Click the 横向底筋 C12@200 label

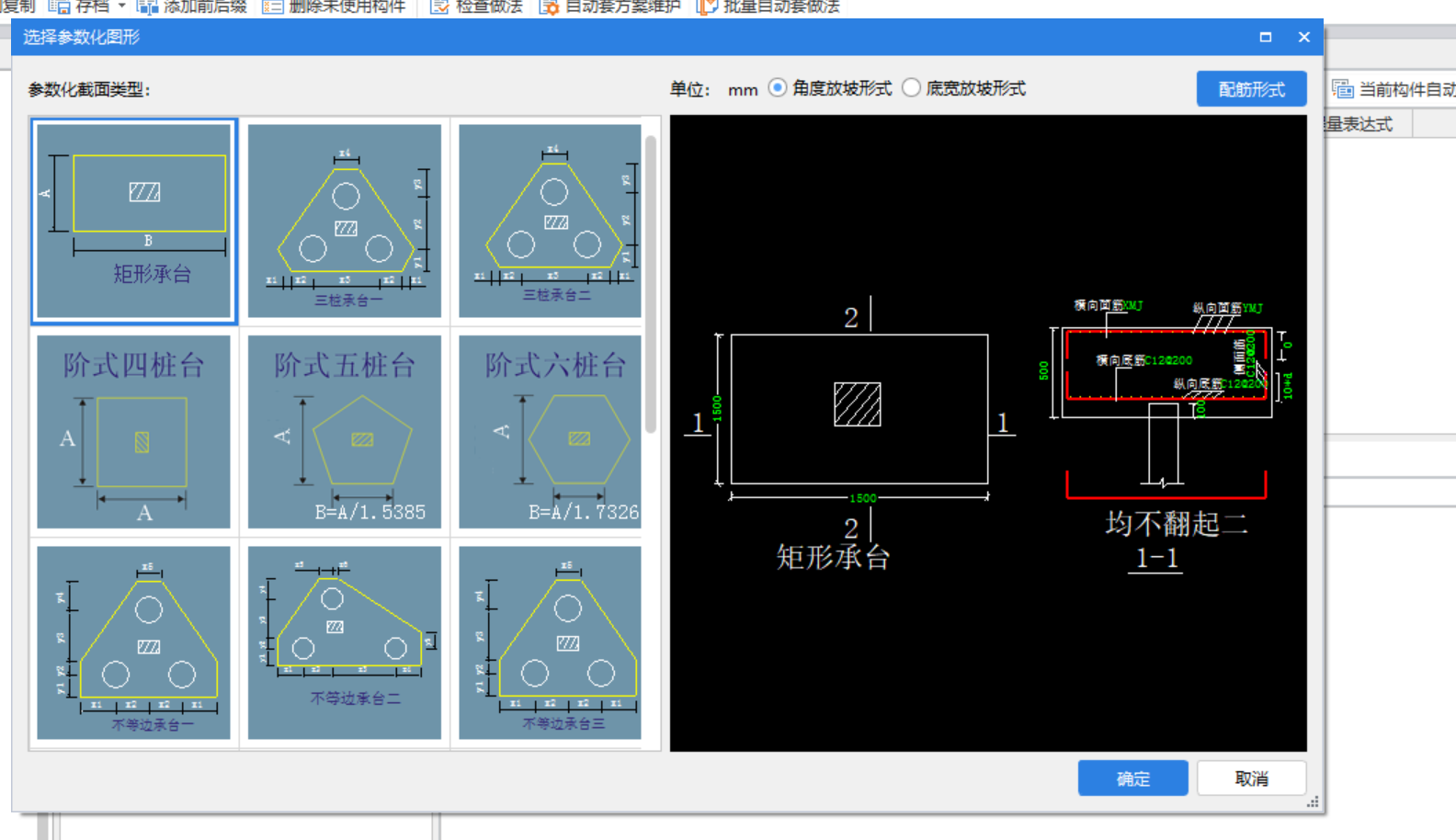[x=1143, y=360]
